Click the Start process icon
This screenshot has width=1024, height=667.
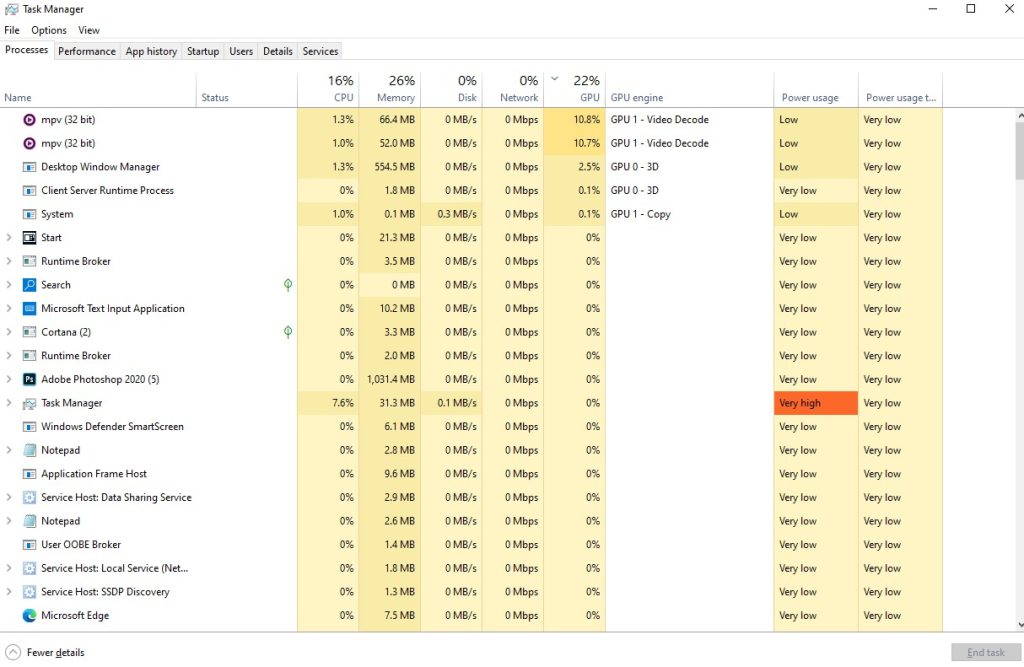point(29,237)
